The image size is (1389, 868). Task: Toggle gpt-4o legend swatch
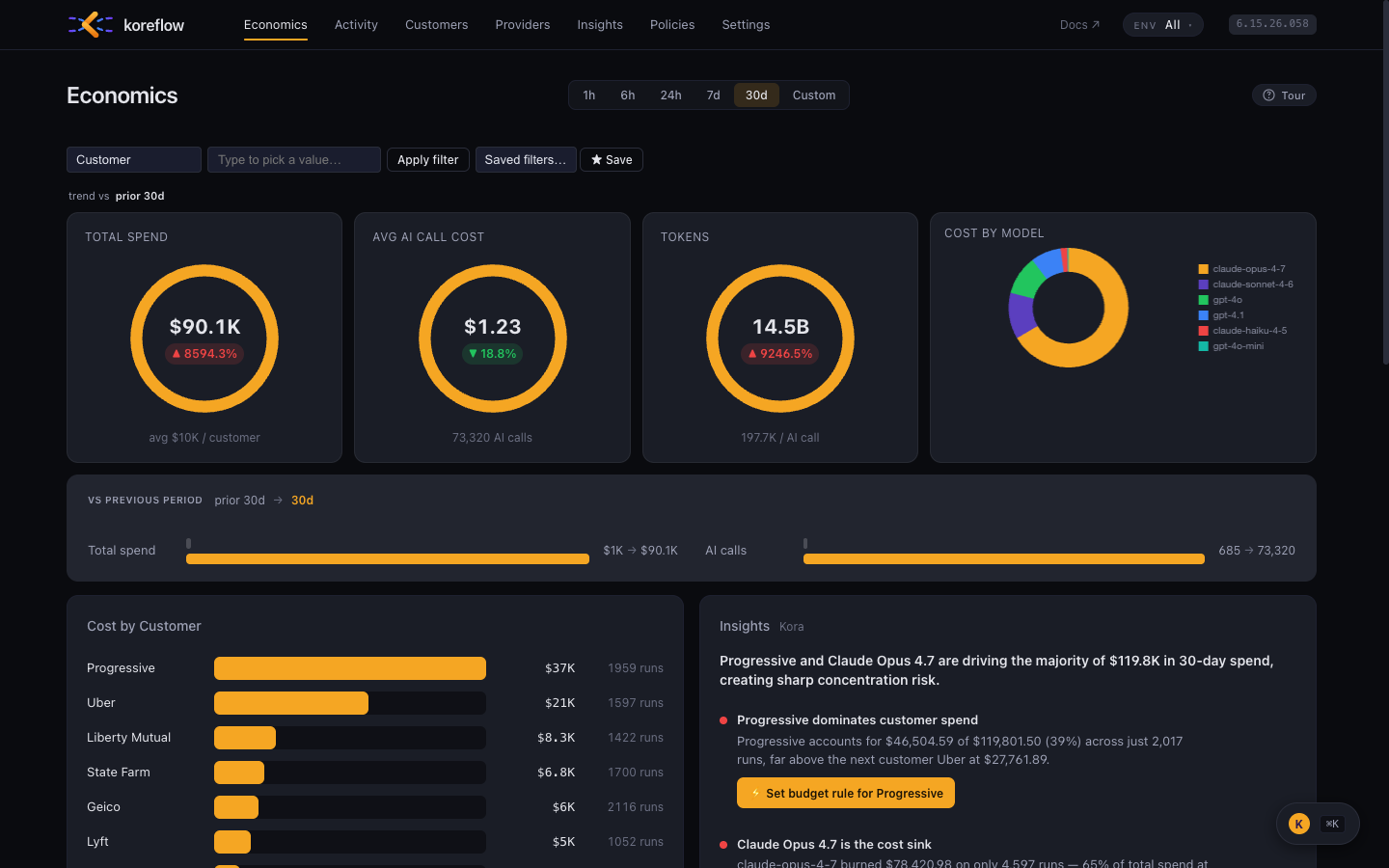coord(1203,300)
